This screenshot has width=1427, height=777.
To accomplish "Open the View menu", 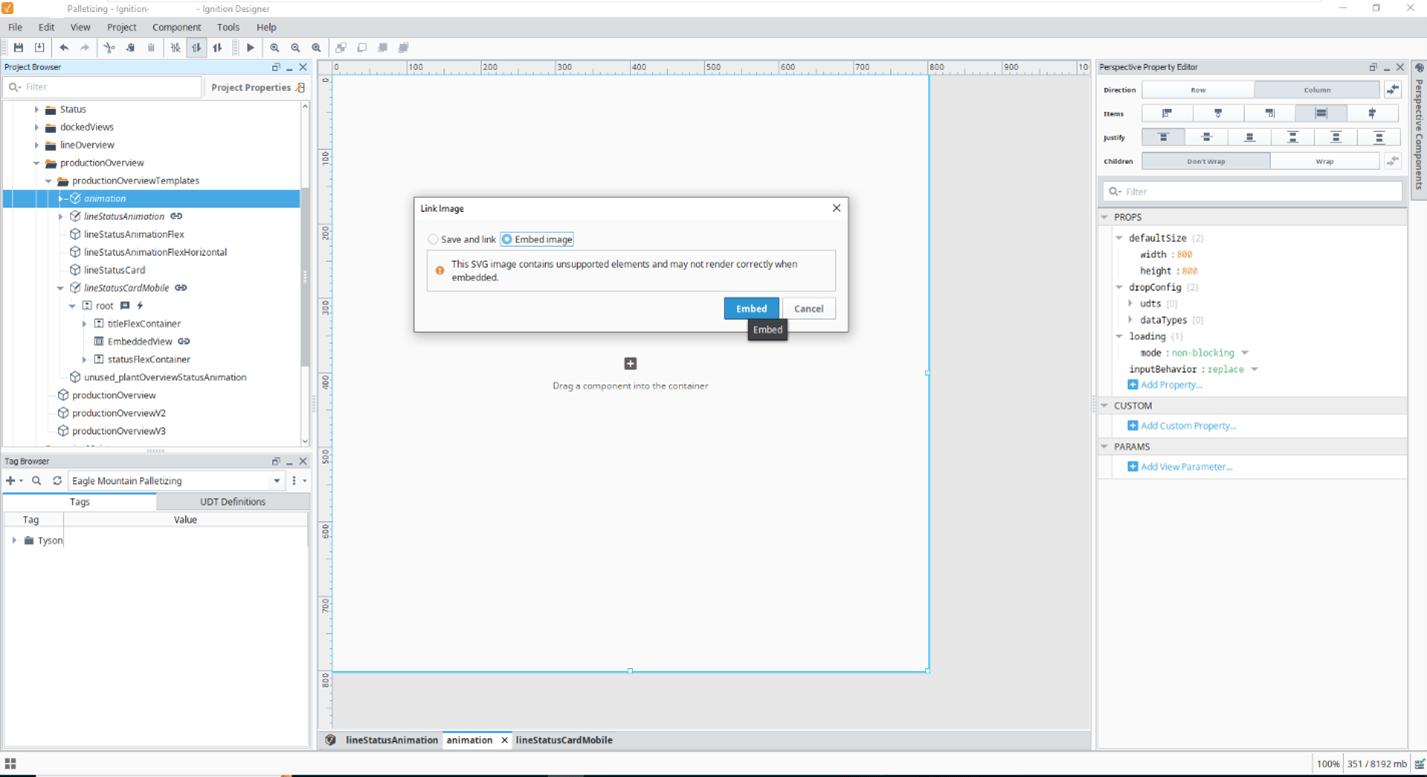I will [80, 27].
